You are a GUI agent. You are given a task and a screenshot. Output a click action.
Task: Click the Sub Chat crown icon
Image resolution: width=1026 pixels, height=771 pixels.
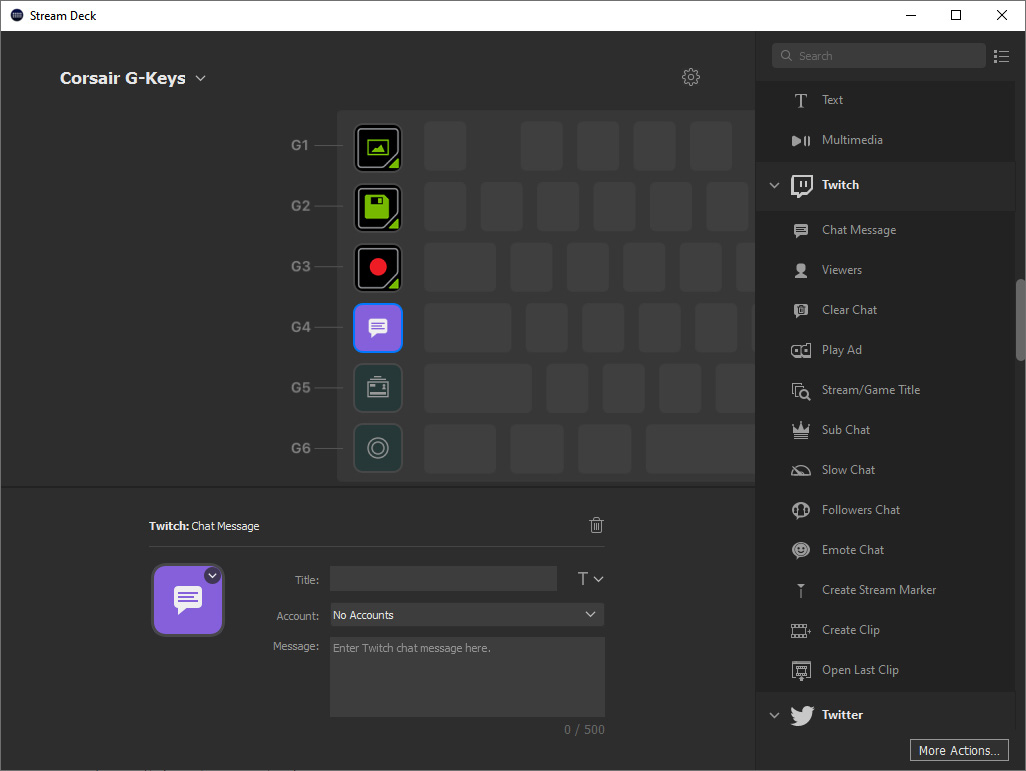pos(801,430)
